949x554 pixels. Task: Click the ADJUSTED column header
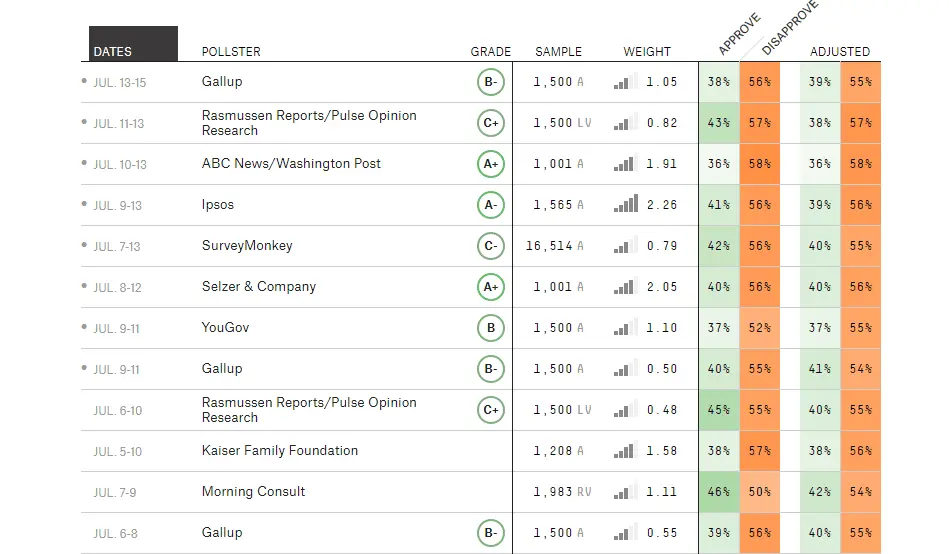click(x=840, y=52)
